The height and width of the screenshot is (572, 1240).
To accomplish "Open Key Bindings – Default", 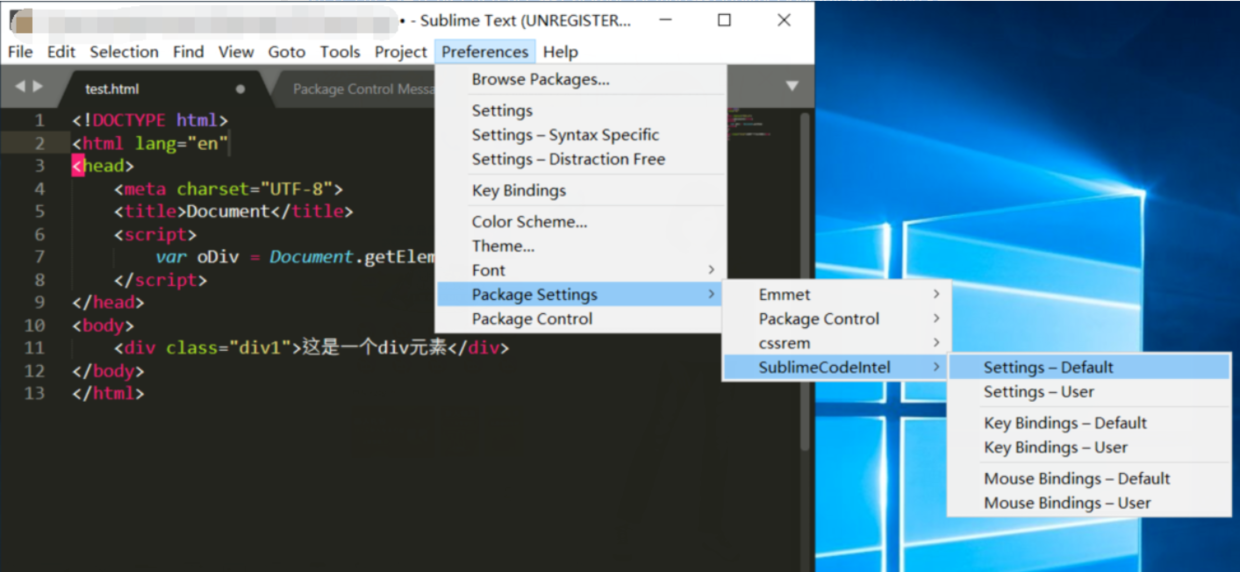I will pyautogui.click(x=1089, y=423).
